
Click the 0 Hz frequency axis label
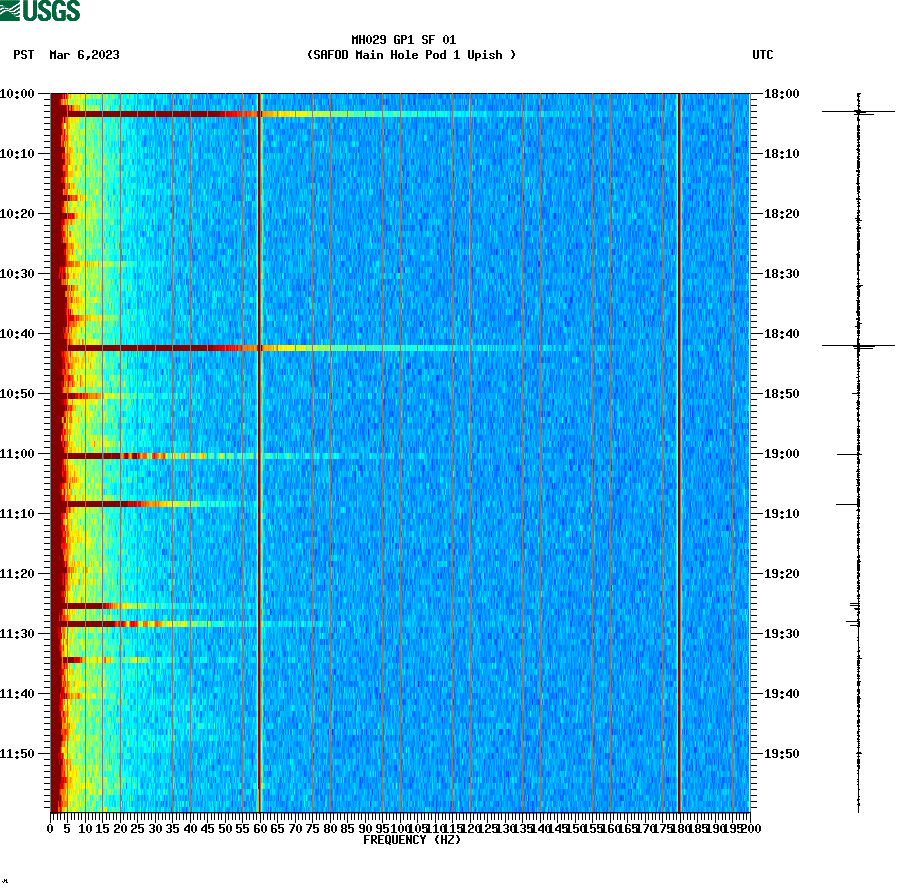point(49,828)
